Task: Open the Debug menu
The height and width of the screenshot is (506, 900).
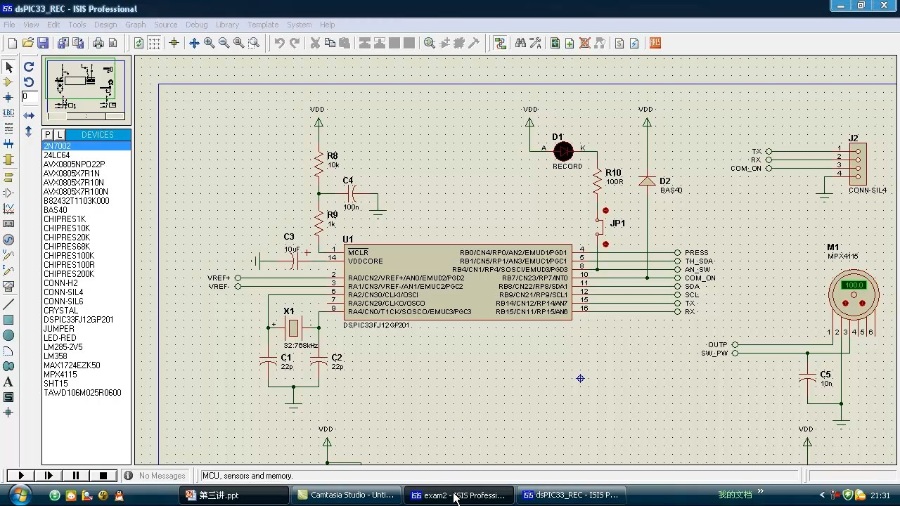Action: click(196, 25)
